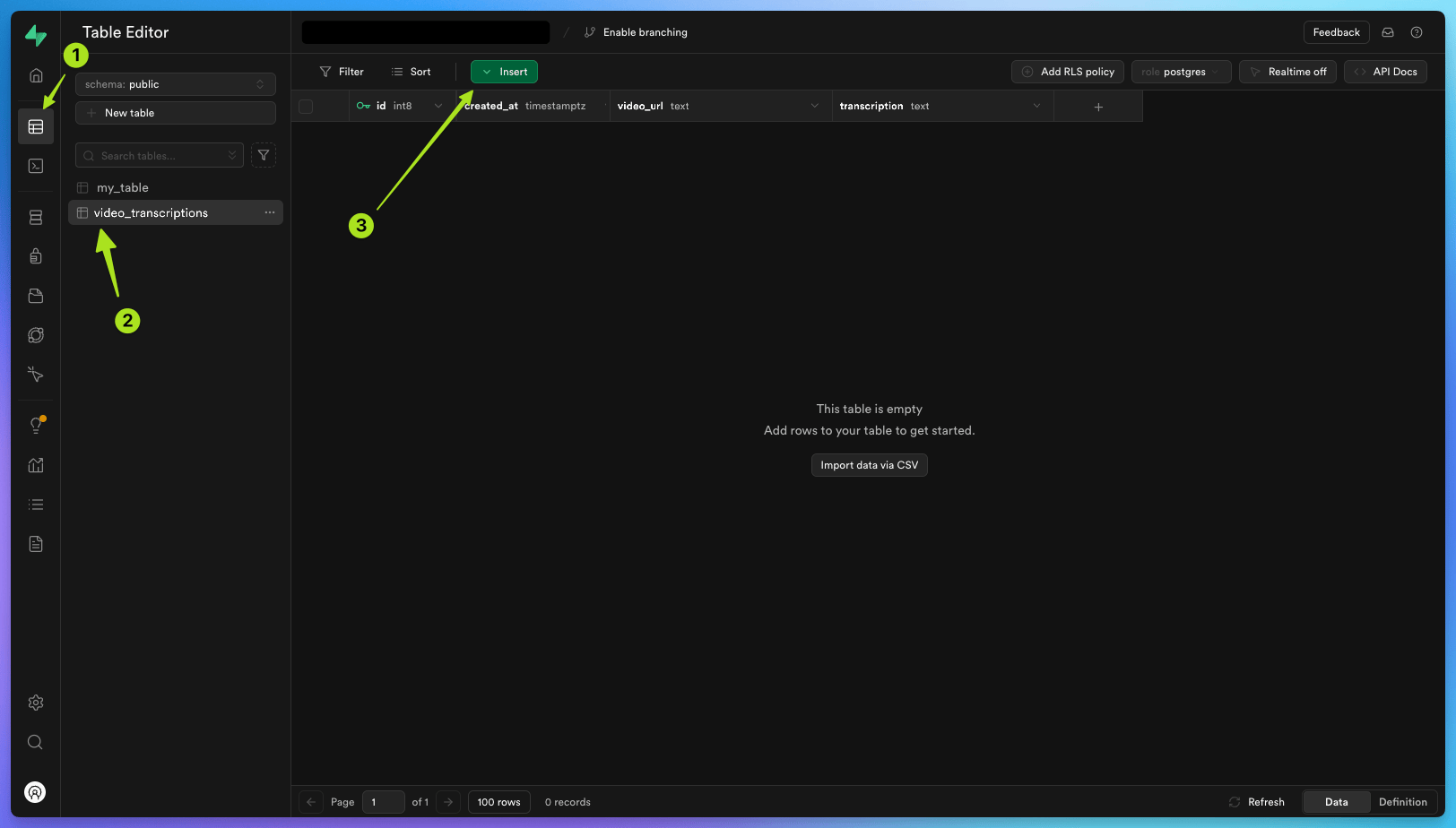
Task: Click the table filter funnel icon
Action: pos(264,155)
